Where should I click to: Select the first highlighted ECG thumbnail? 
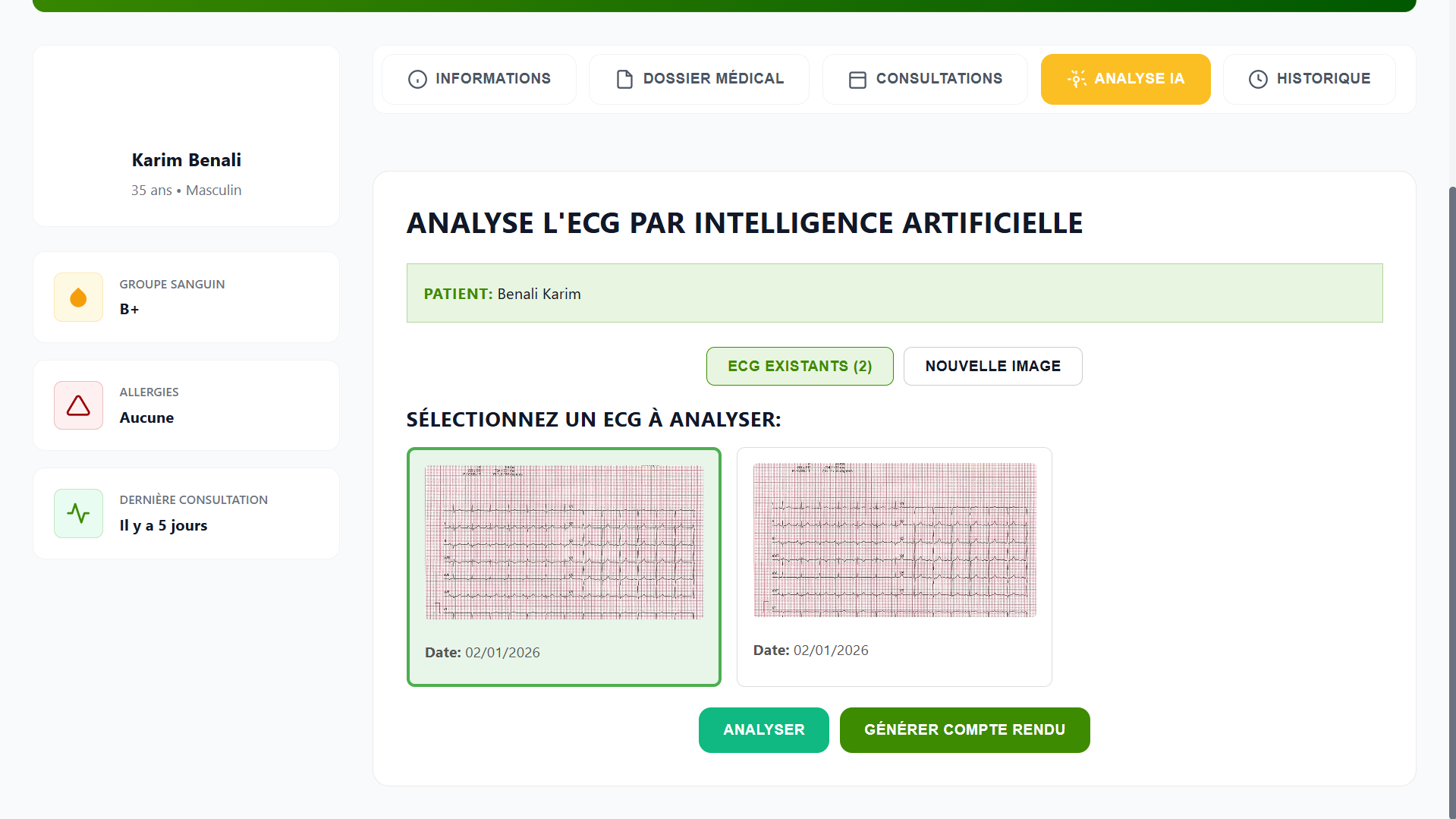click(x=564, y=543)
